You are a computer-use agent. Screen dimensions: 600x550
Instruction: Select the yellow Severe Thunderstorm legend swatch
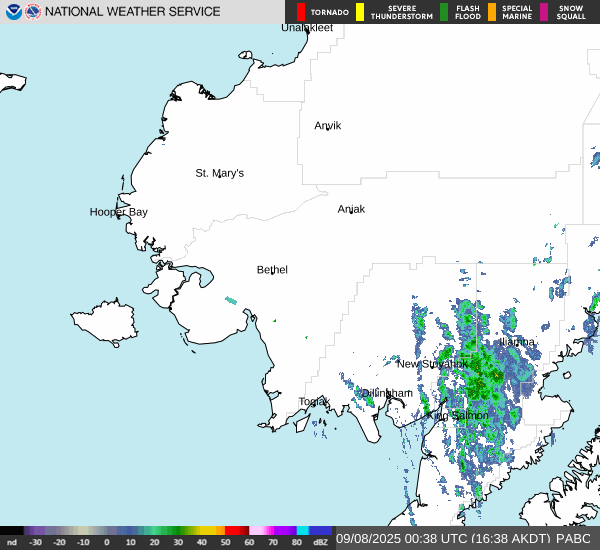(360, 12)
